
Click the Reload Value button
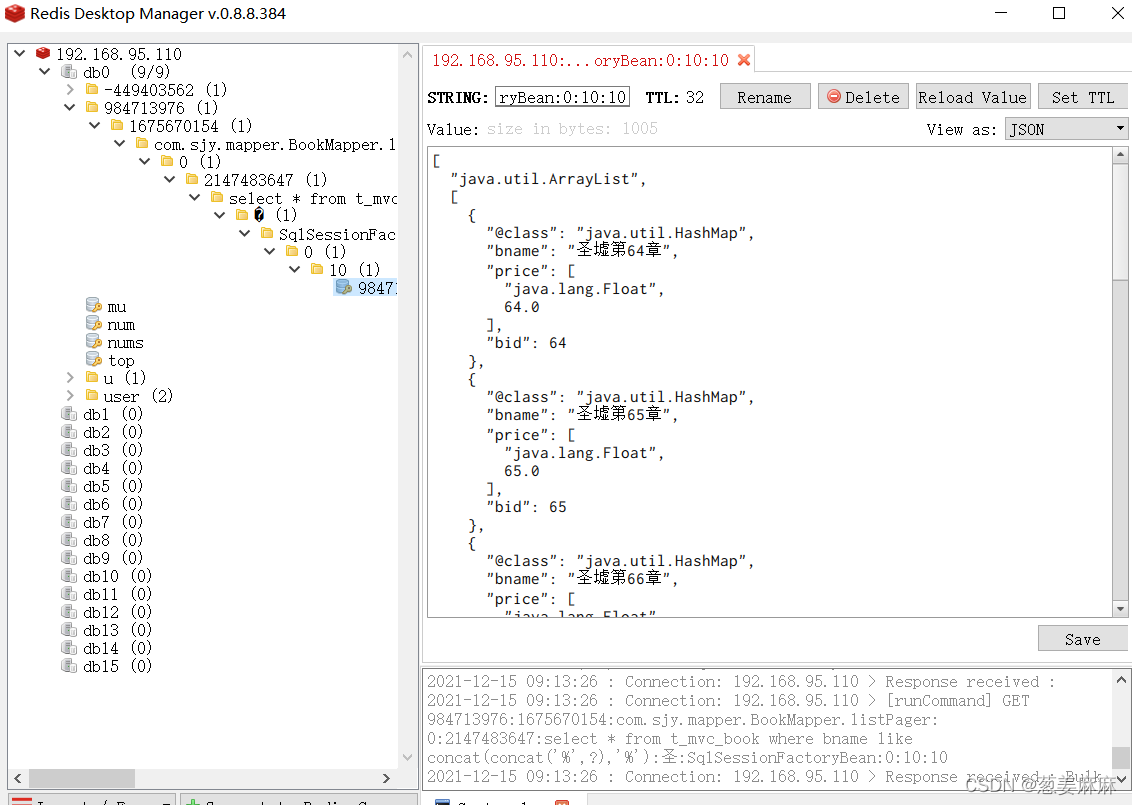click(973, 97)
